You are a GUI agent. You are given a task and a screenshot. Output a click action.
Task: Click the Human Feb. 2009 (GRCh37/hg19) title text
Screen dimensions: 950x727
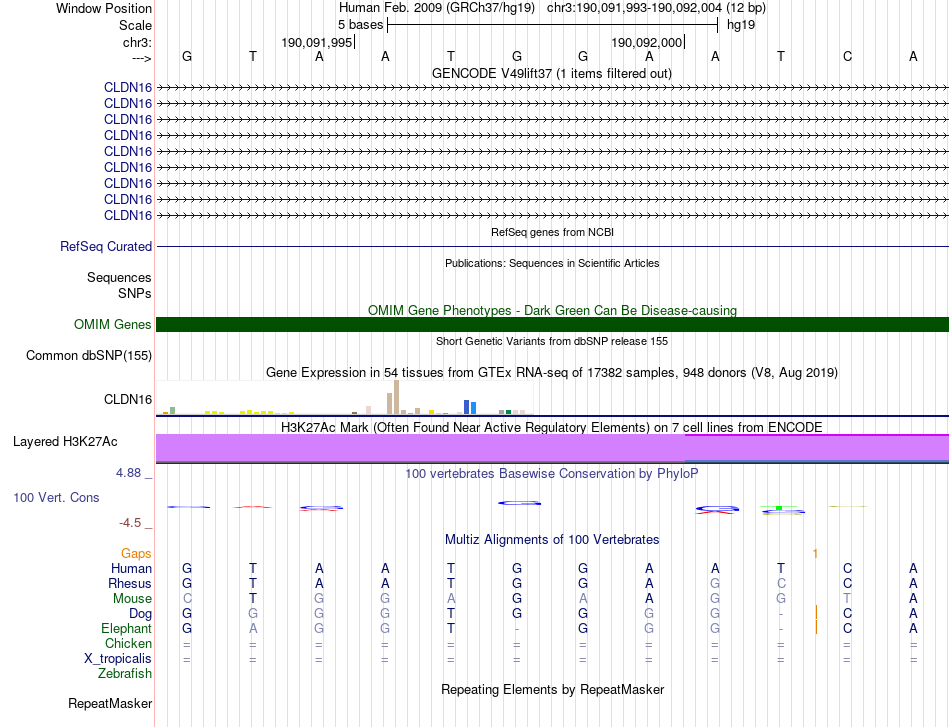click(x=437, y=8)
